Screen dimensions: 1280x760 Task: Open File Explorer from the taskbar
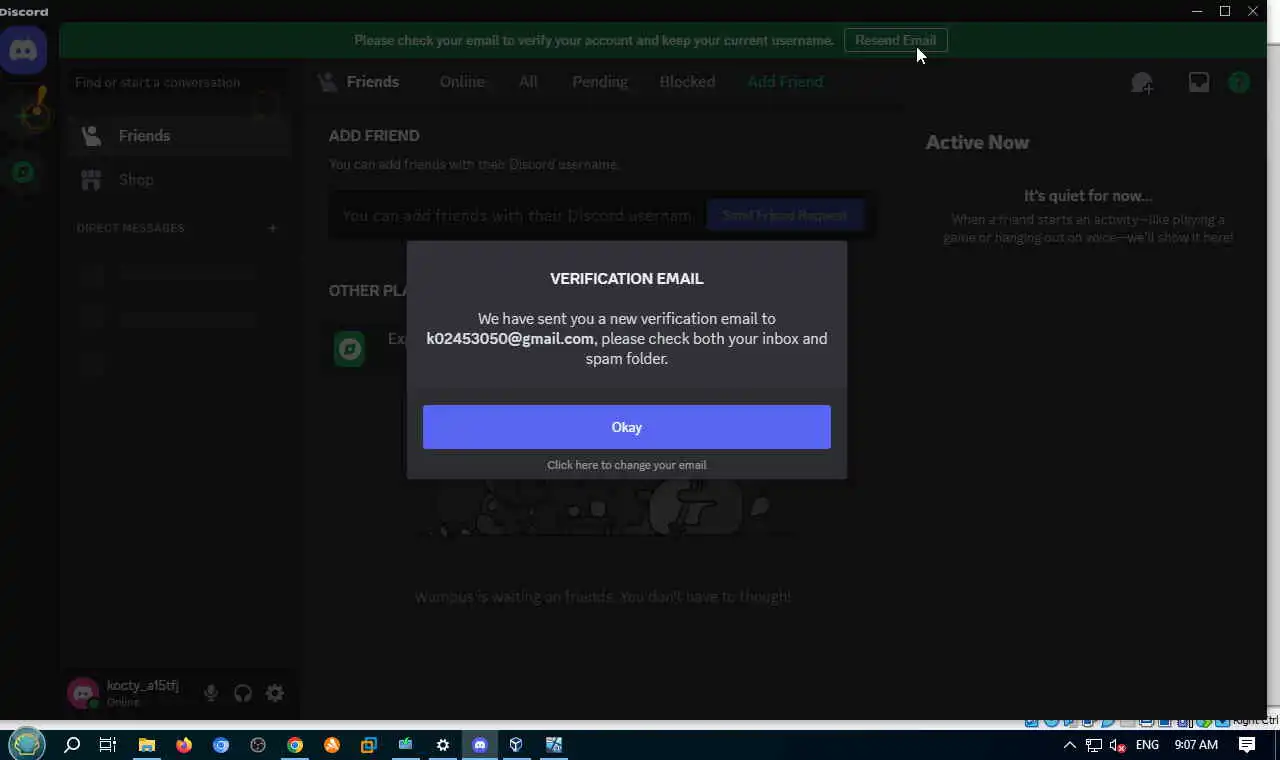[147, 745]
